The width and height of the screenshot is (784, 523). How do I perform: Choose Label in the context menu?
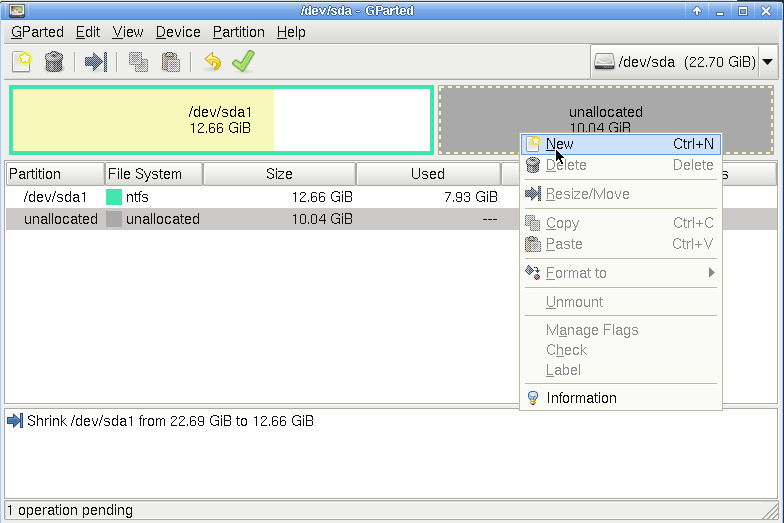coord(620,370)
